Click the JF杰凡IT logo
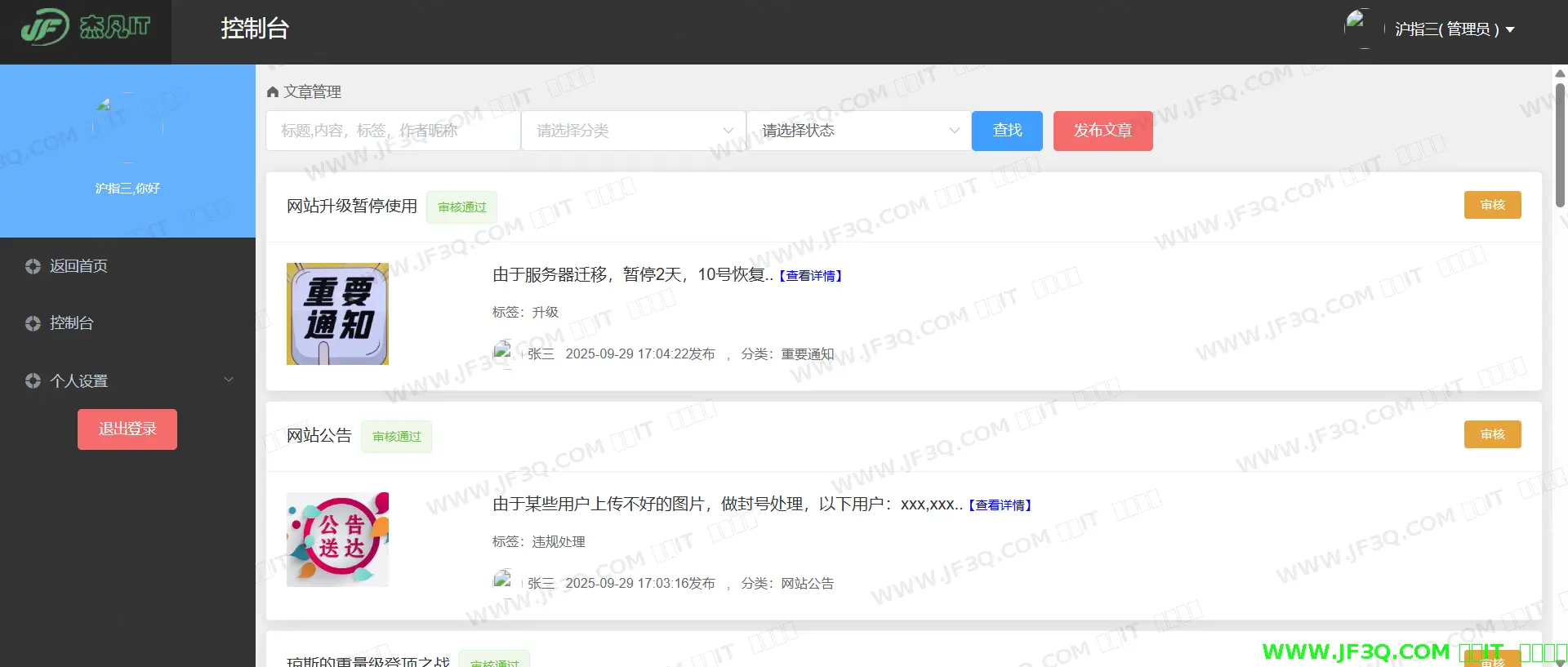This screenshot has height=667, width=1568. tap(86, 28)
